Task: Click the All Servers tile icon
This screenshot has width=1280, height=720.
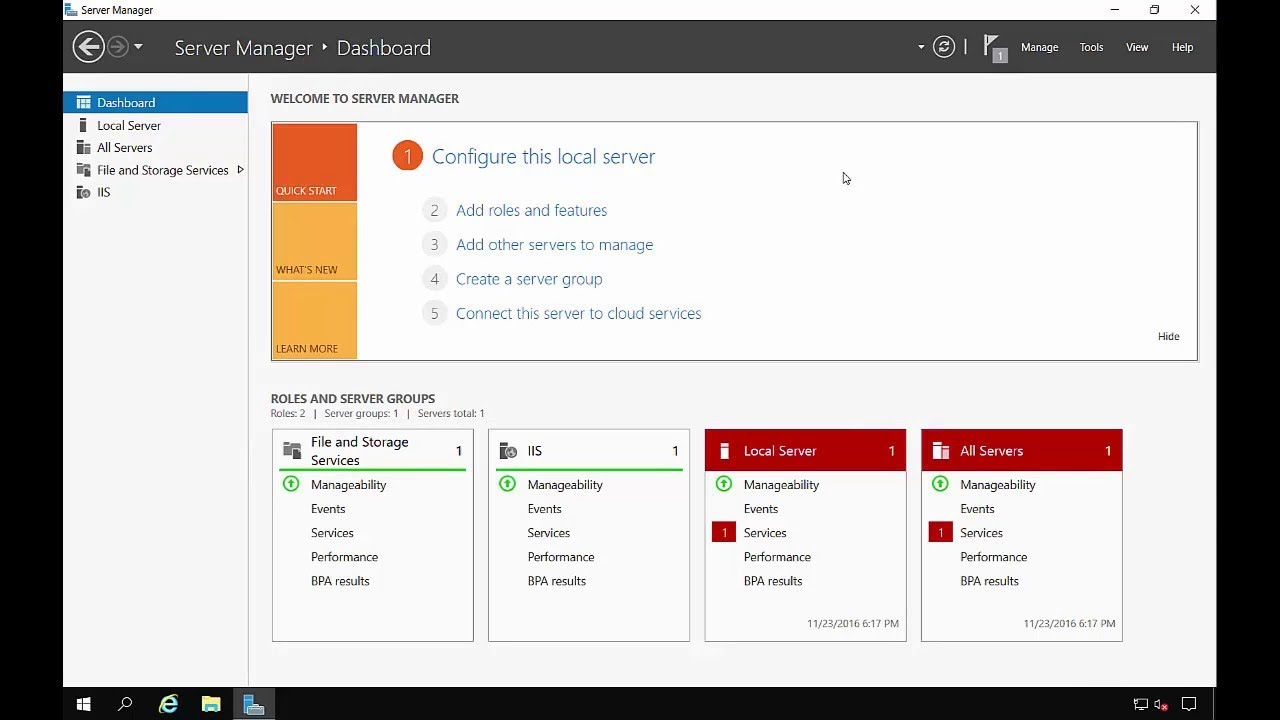Action: [x=940, y=451]
